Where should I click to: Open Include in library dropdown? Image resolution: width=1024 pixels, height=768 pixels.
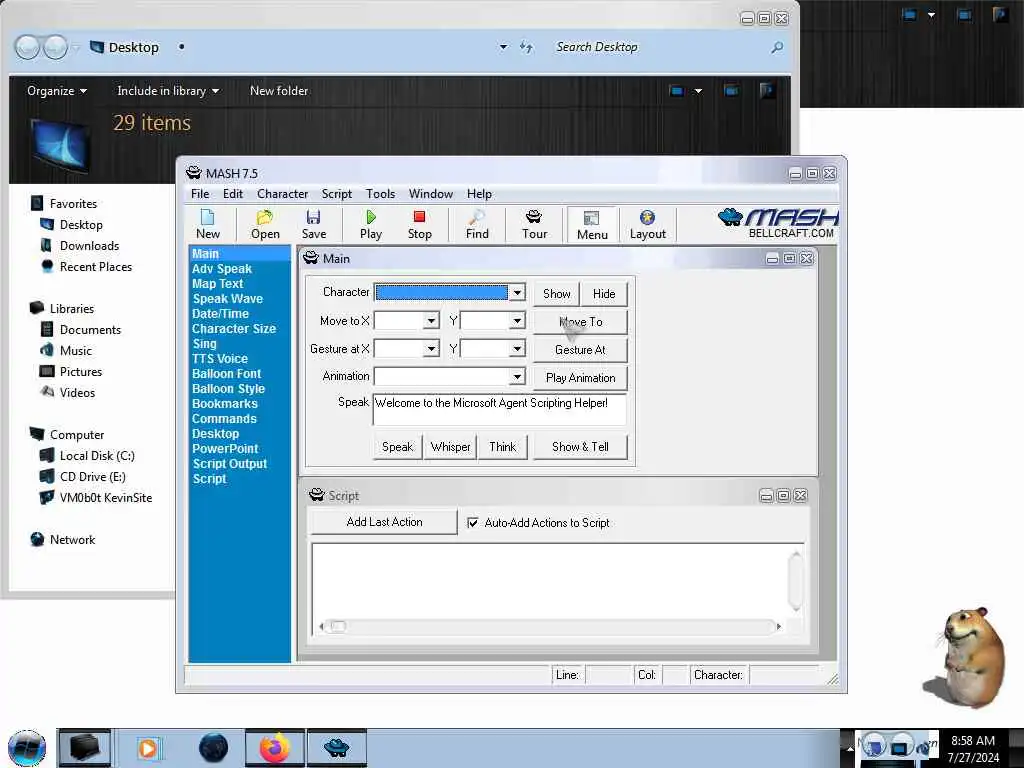[168, 91]
